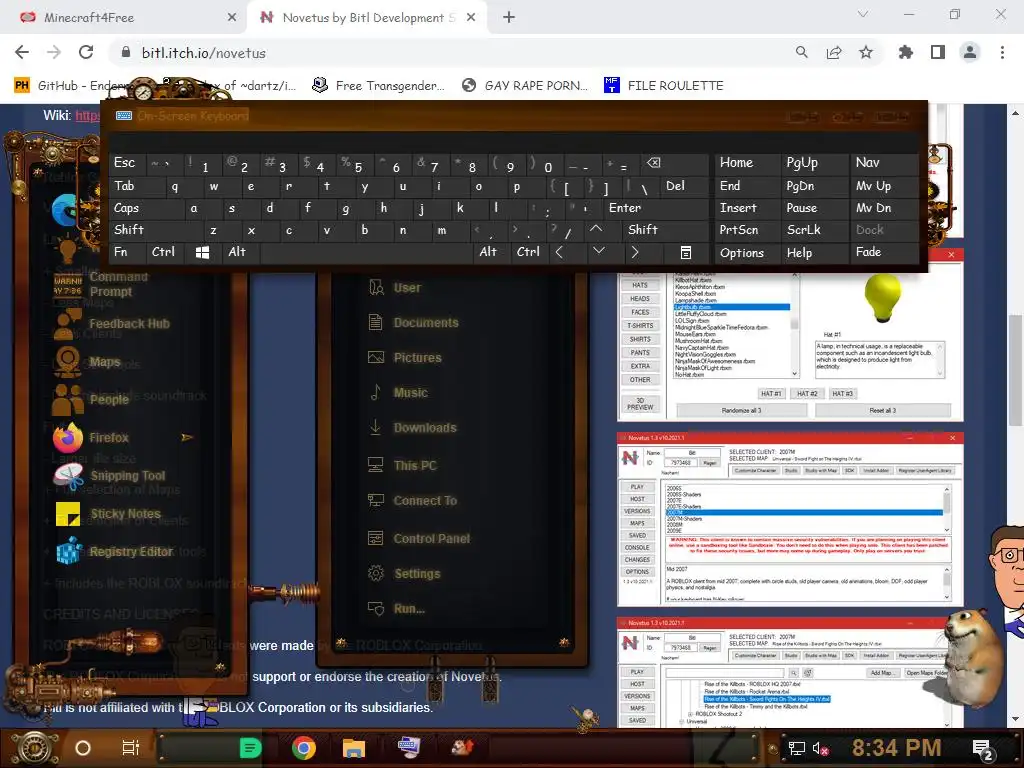Toggle ScrLk on the On-Screen Keyboard
The width and height of the screenshot is (1024, 768).
coord(814,230)
